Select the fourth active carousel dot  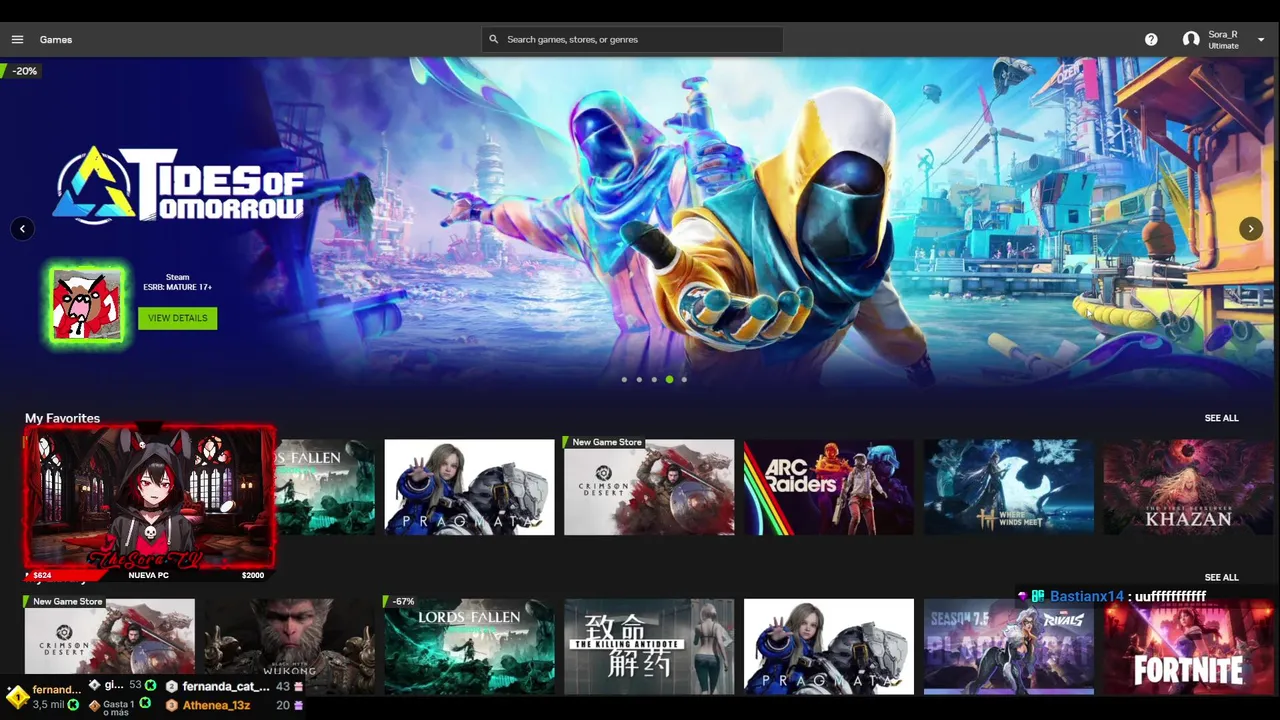tap(669, 379)
